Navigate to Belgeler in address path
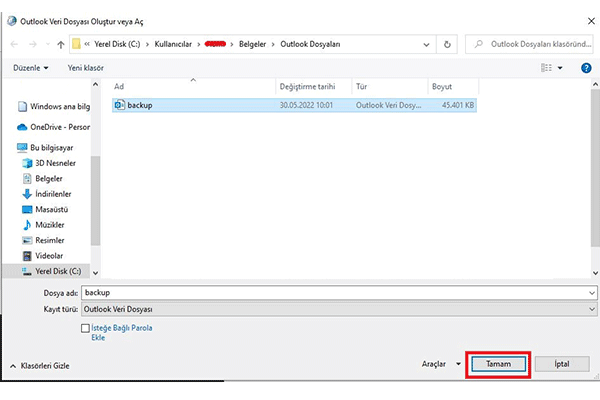The width and height of the screenshot is (600, 400). pyautogui.click(x=252, y=44)
